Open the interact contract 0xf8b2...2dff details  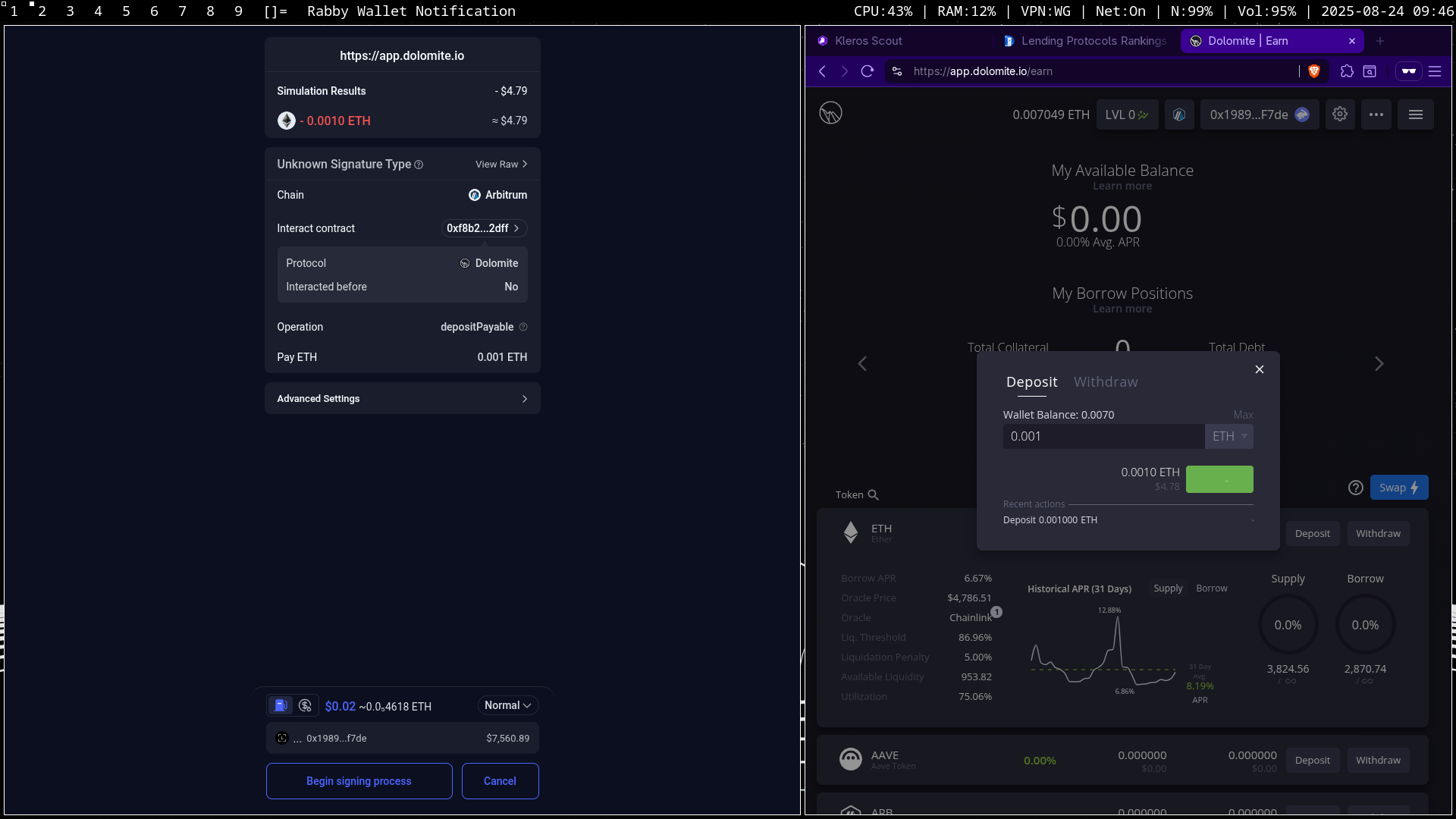pos(484,228)
